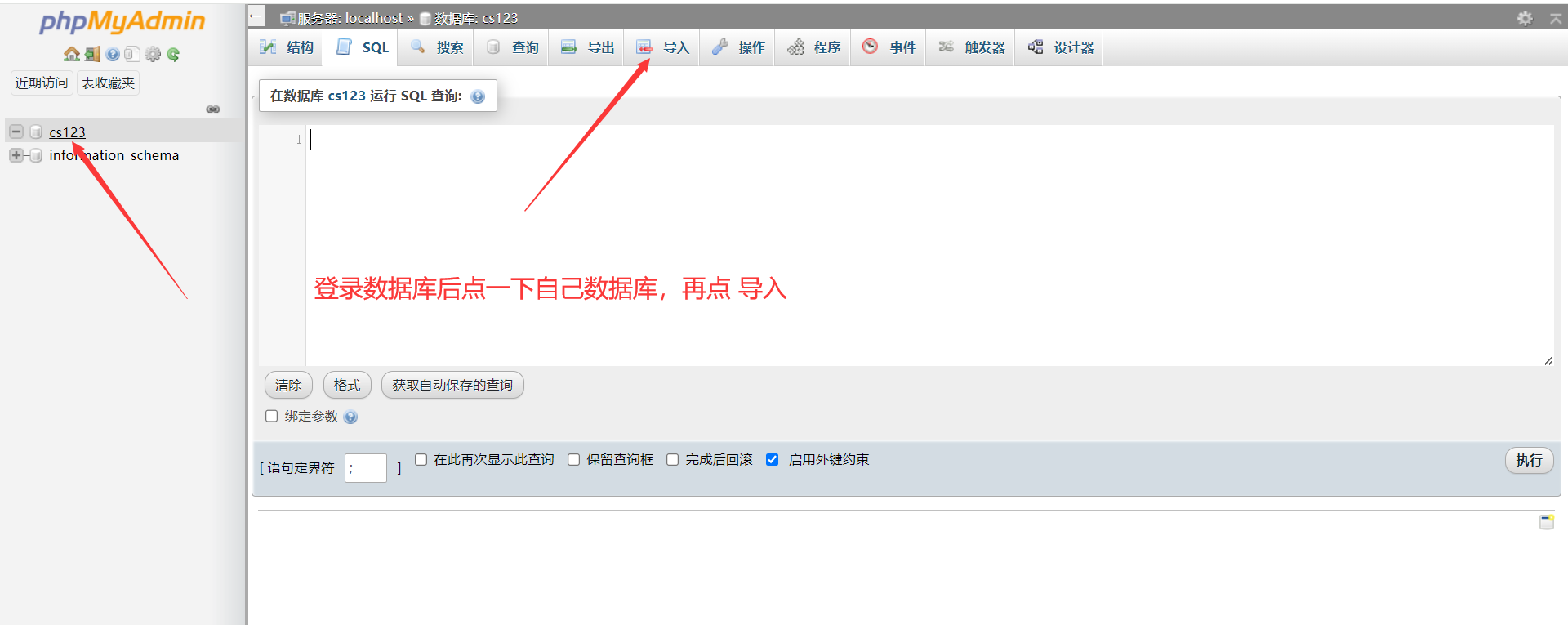Toggle the 绑定参数 checkbox
Image resolution: width=1568 pixels, height=625 pixels.
[x=272, y=416]
